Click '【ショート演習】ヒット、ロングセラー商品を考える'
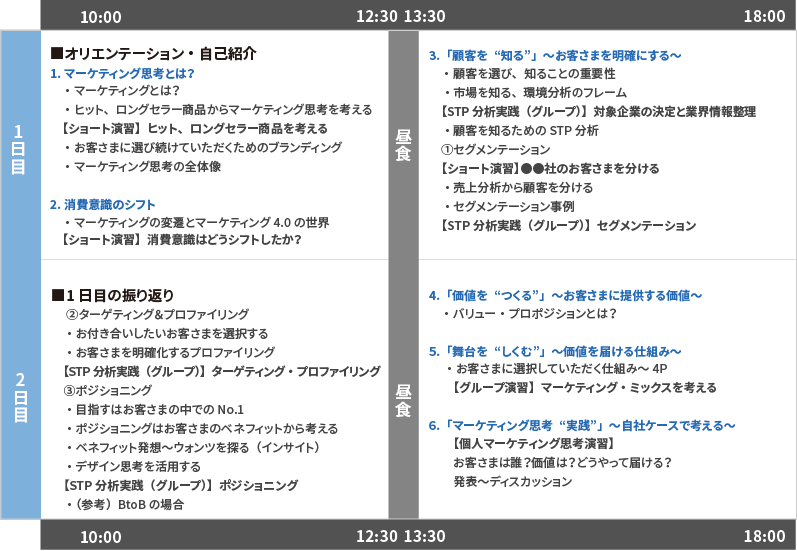The width and height of the screenshot is (797, 551). pyautogui.click(x=193, y=129)
